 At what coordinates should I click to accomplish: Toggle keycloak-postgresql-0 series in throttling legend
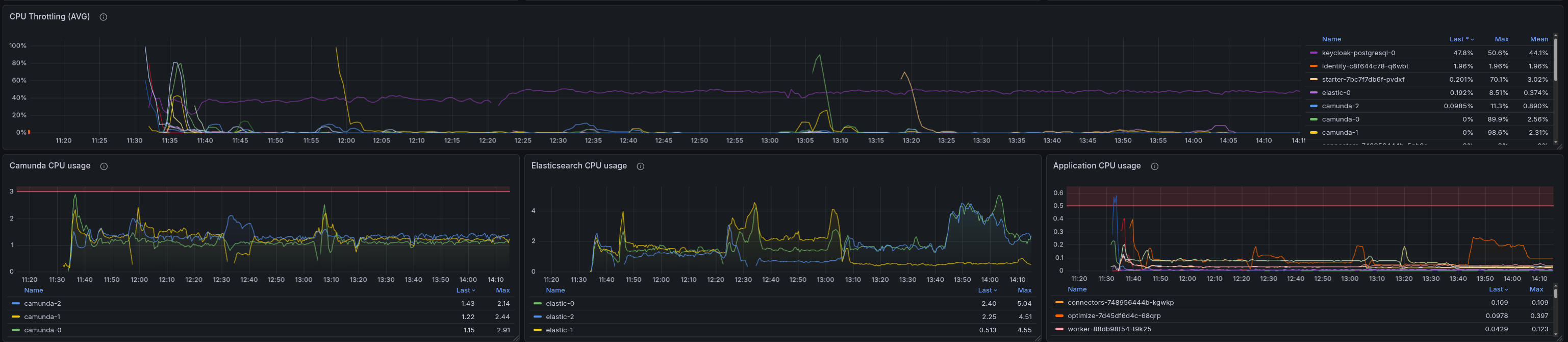pos(1358,53)
